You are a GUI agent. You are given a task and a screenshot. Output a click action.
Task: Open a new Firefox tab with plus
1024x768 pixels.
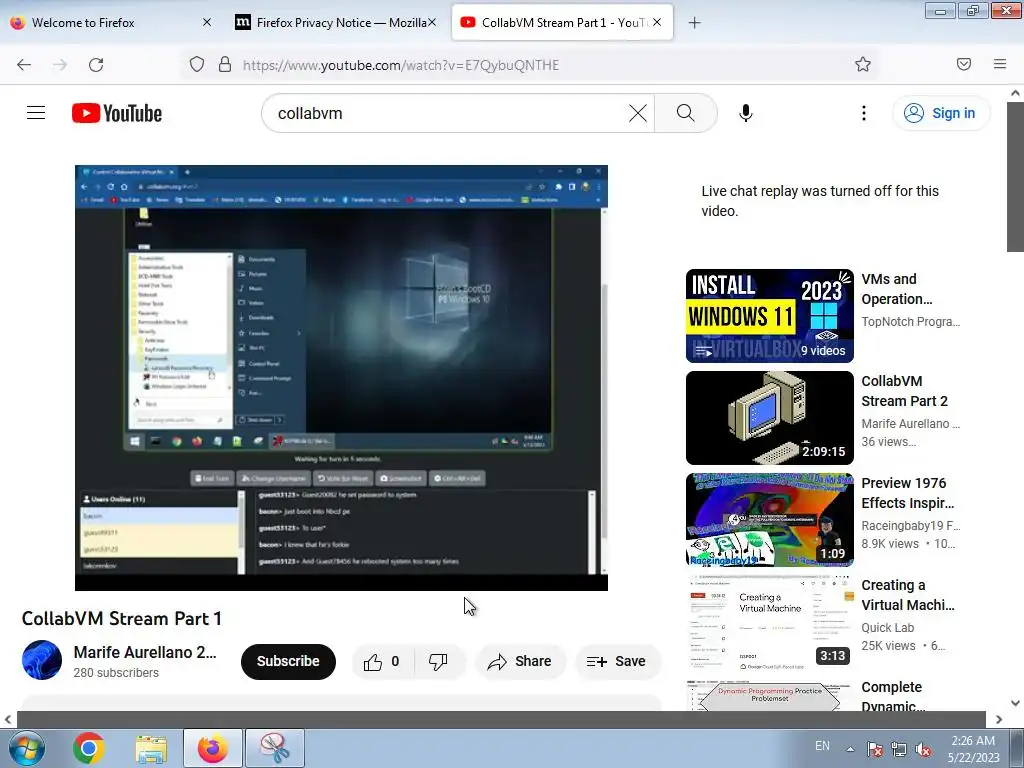coord(694,23)
